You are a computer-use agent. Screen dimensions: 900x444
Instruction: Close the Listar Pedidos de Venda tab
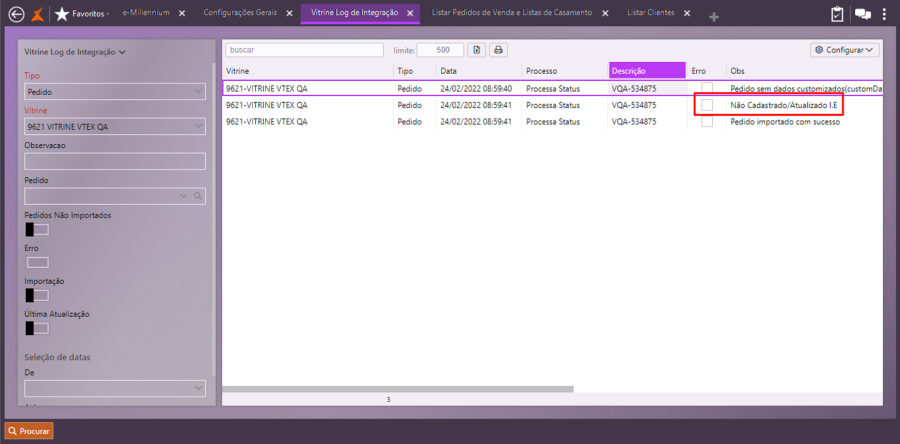[605, 13]
